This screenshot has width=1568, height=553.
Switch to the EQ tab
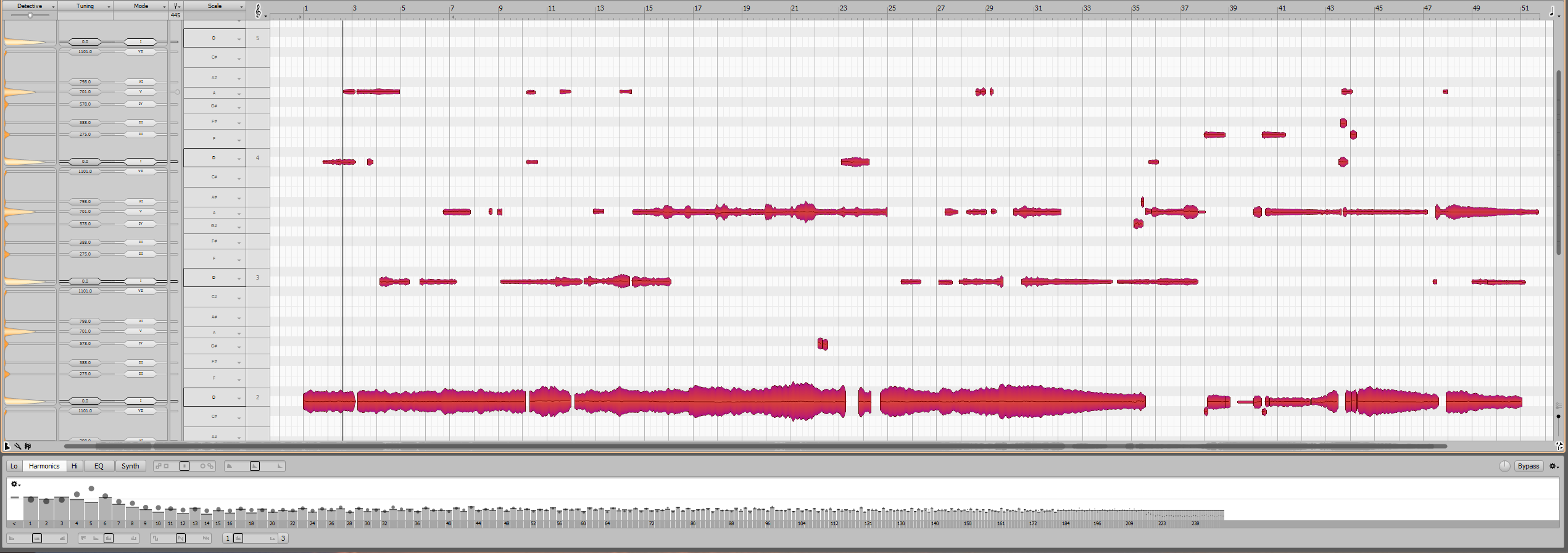tap(99, 466)
